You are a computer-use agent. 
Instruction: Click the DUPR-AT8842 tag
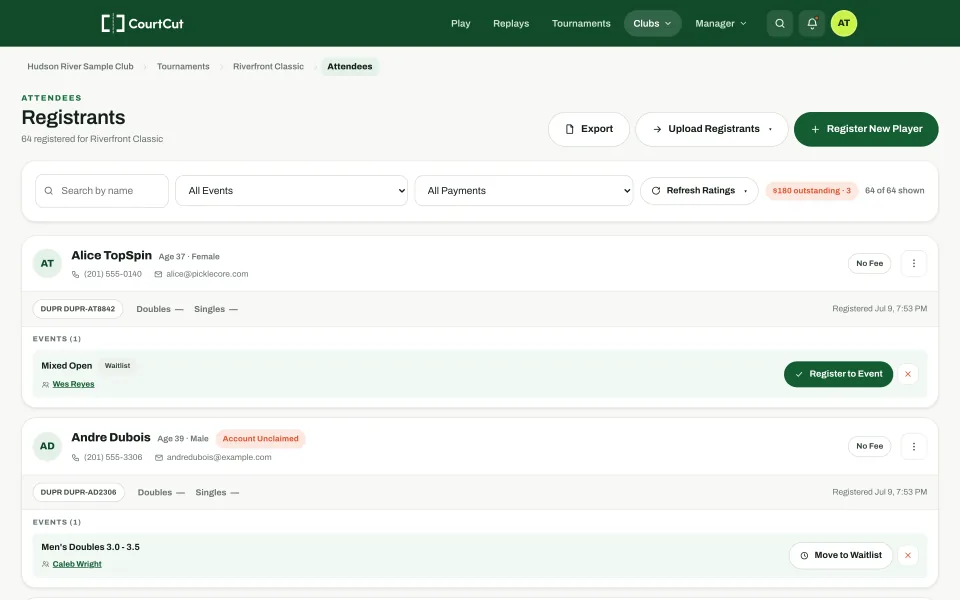point(78,309)
